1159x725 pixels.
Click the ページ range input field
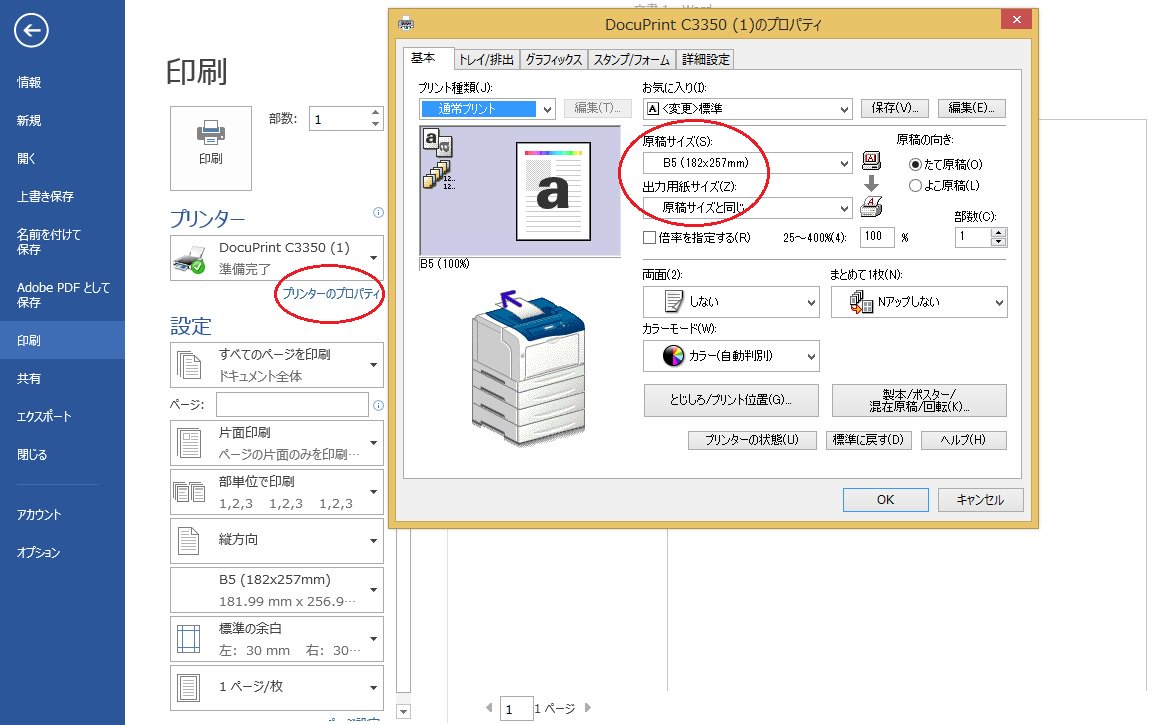292,405
